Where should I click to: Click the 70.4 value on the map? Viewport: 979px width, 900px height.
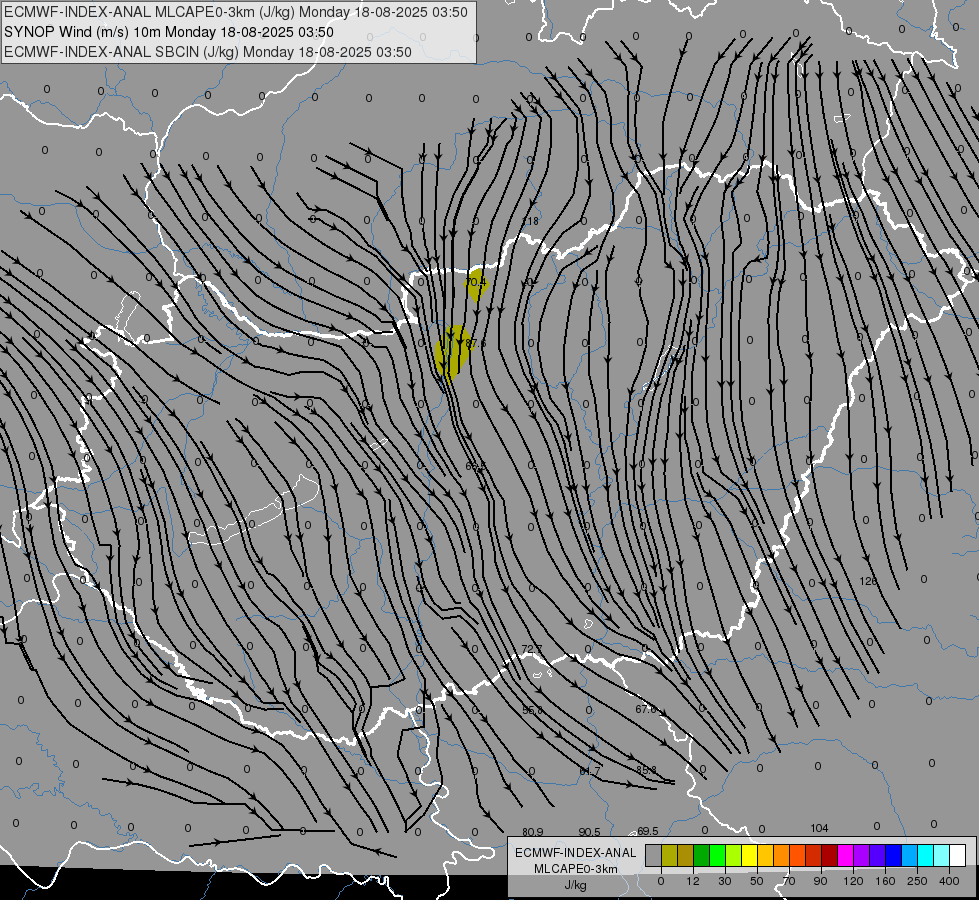tap(476, 282)
